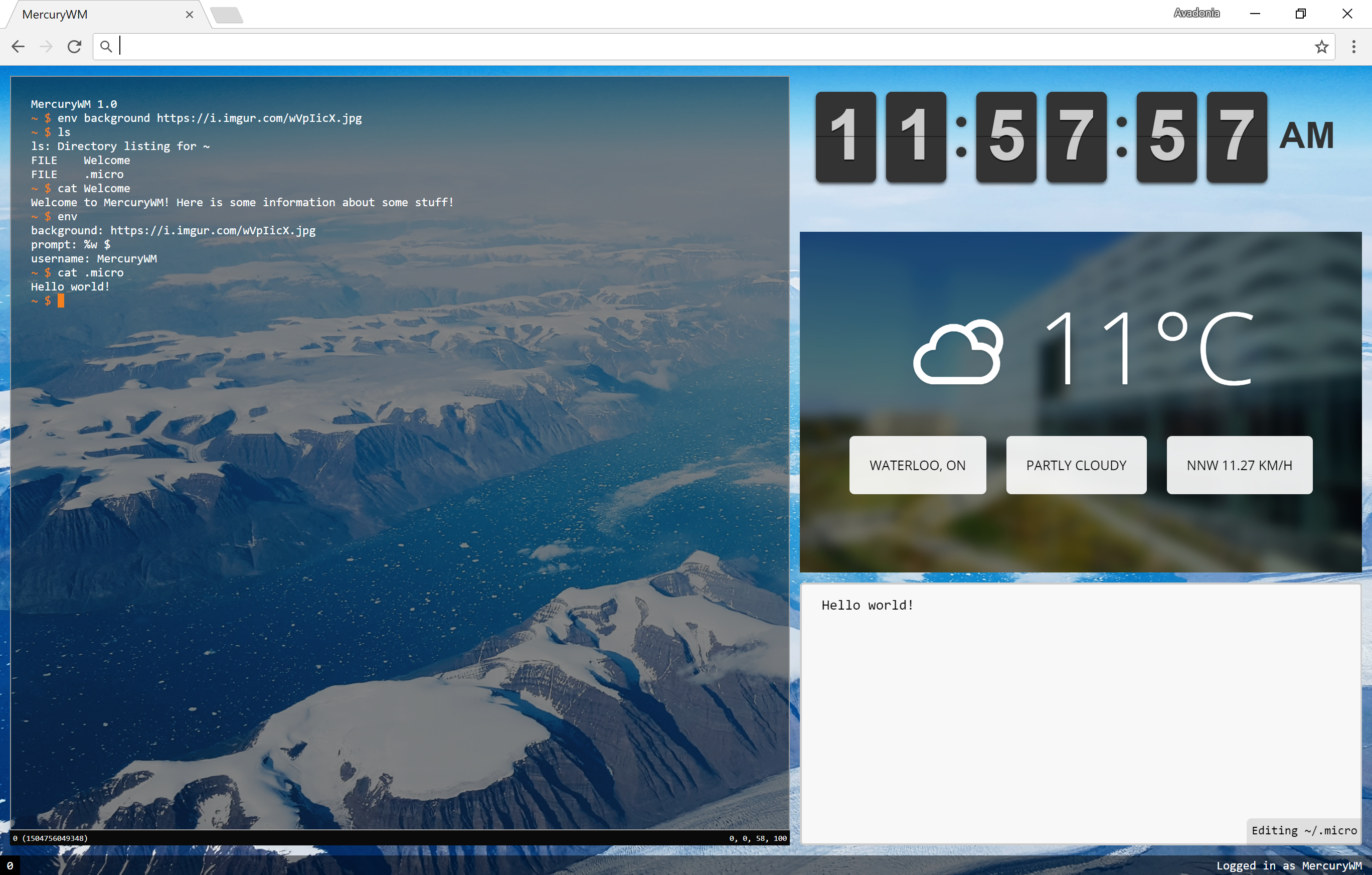This screenshot has width=1372, height=875.
Task: Close the MercuryWM tab
Action: click(190, 14)
